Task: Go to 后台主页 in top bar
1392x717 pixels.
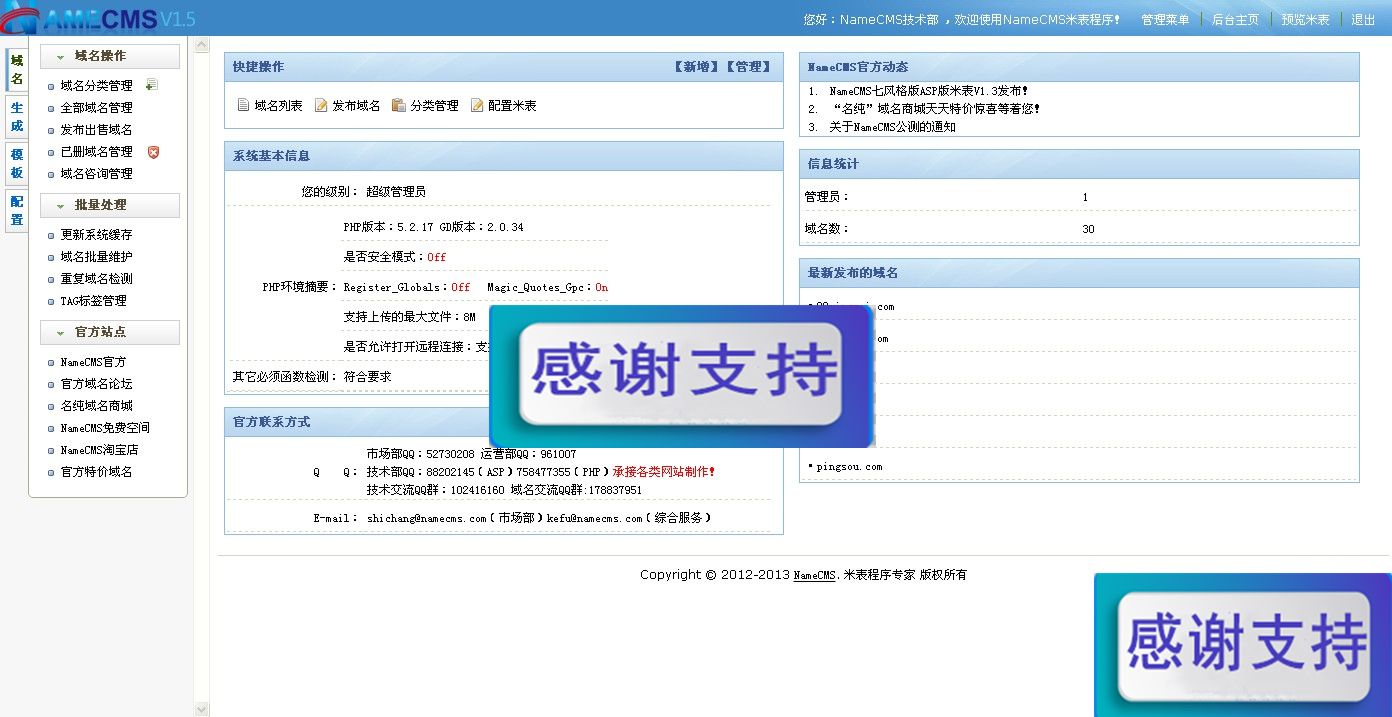Action: pyautogui.click(x=1235, y=20)
